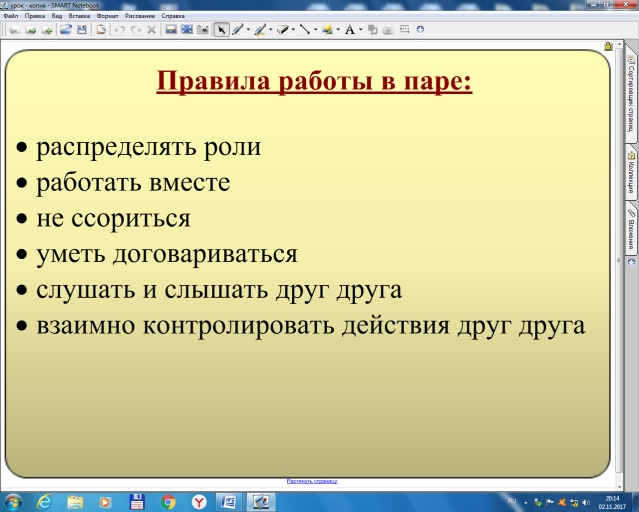Select the arrow pointer tool
The image size is (639, 512).
point(221,30)
